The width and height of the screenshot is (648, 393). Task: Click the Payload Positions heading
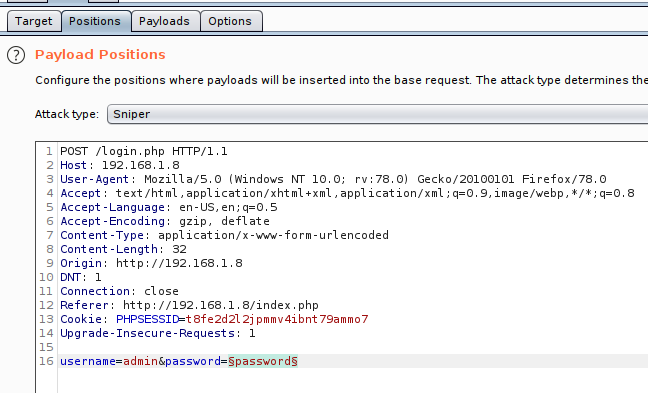(100, 55)
